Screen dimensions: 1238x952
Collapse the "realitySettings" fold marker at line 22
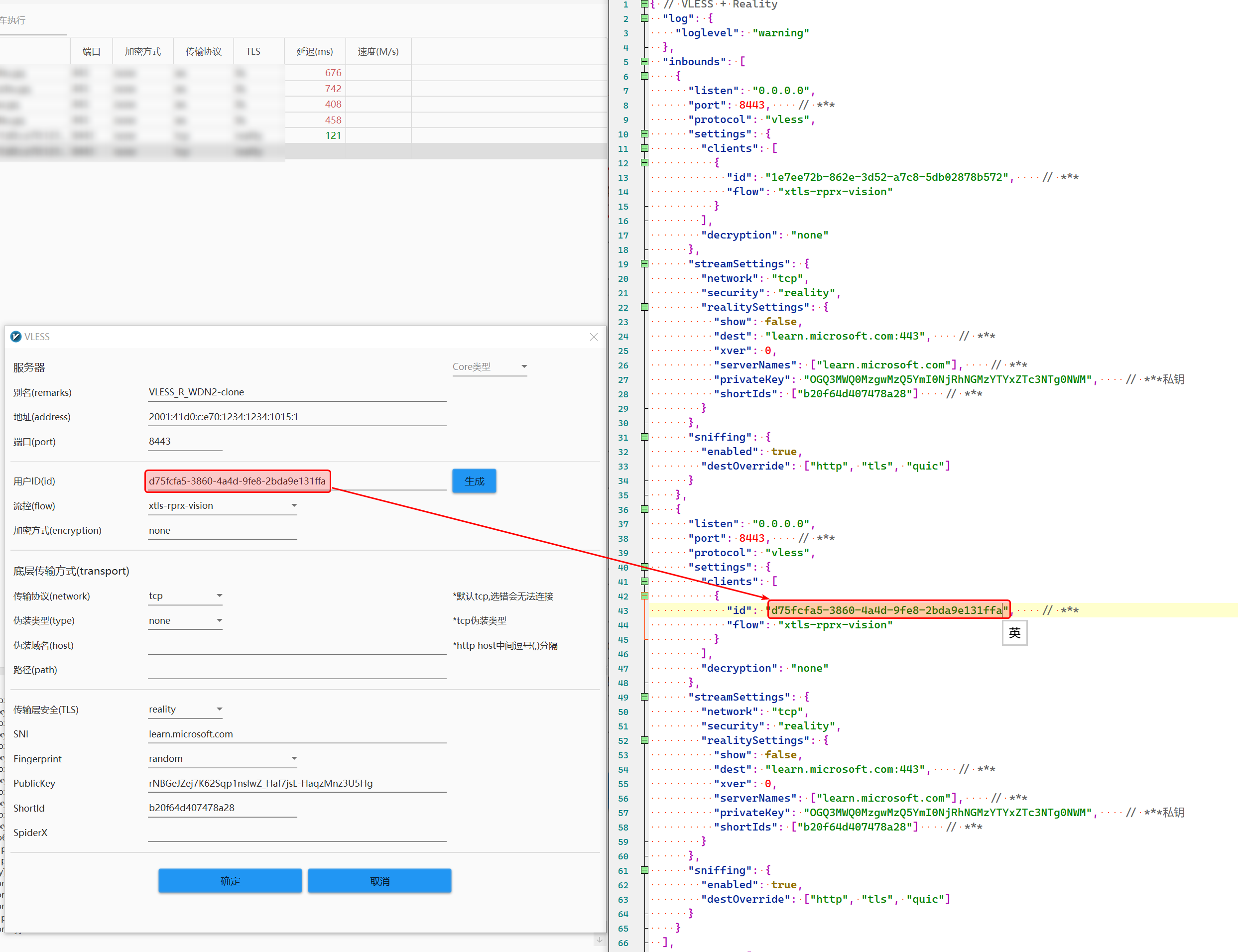(x=644, y=307)
